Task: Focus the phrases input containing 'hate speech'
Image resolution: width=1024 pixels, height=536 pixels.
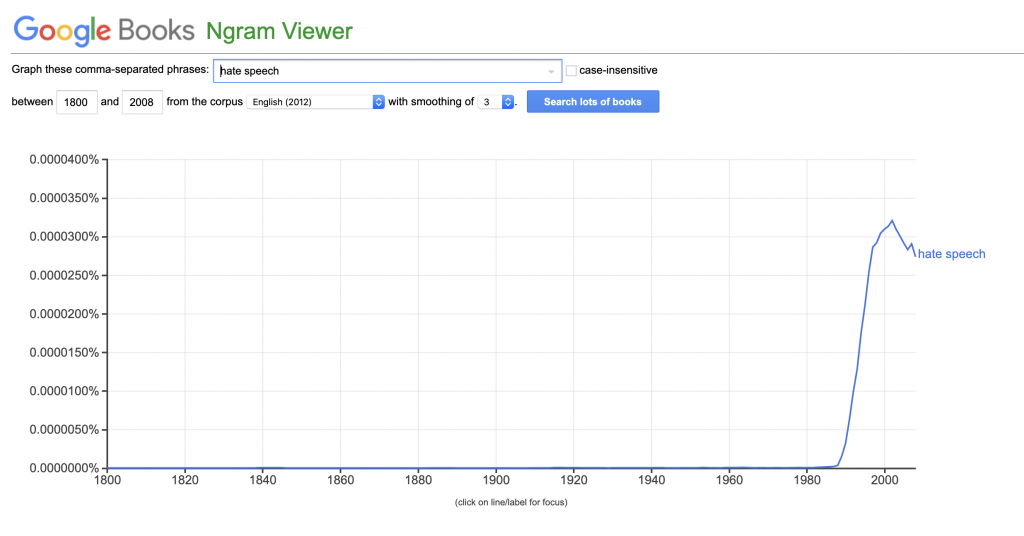Action: tap(380, 71)
